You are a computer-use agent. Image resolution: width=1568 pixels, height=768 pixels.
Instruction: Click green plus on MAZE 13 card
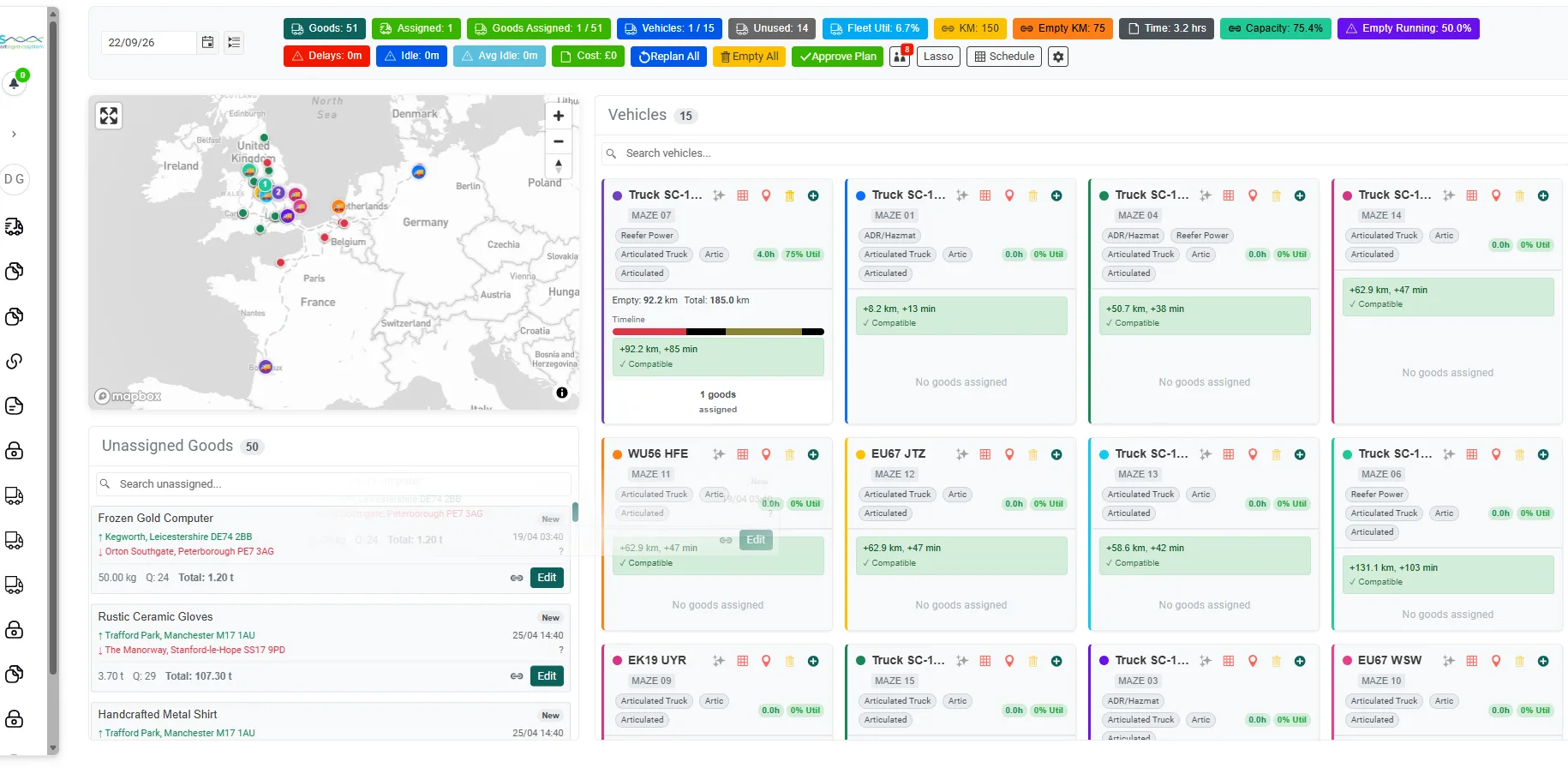pyautogui.click(x=1300, y=454)
